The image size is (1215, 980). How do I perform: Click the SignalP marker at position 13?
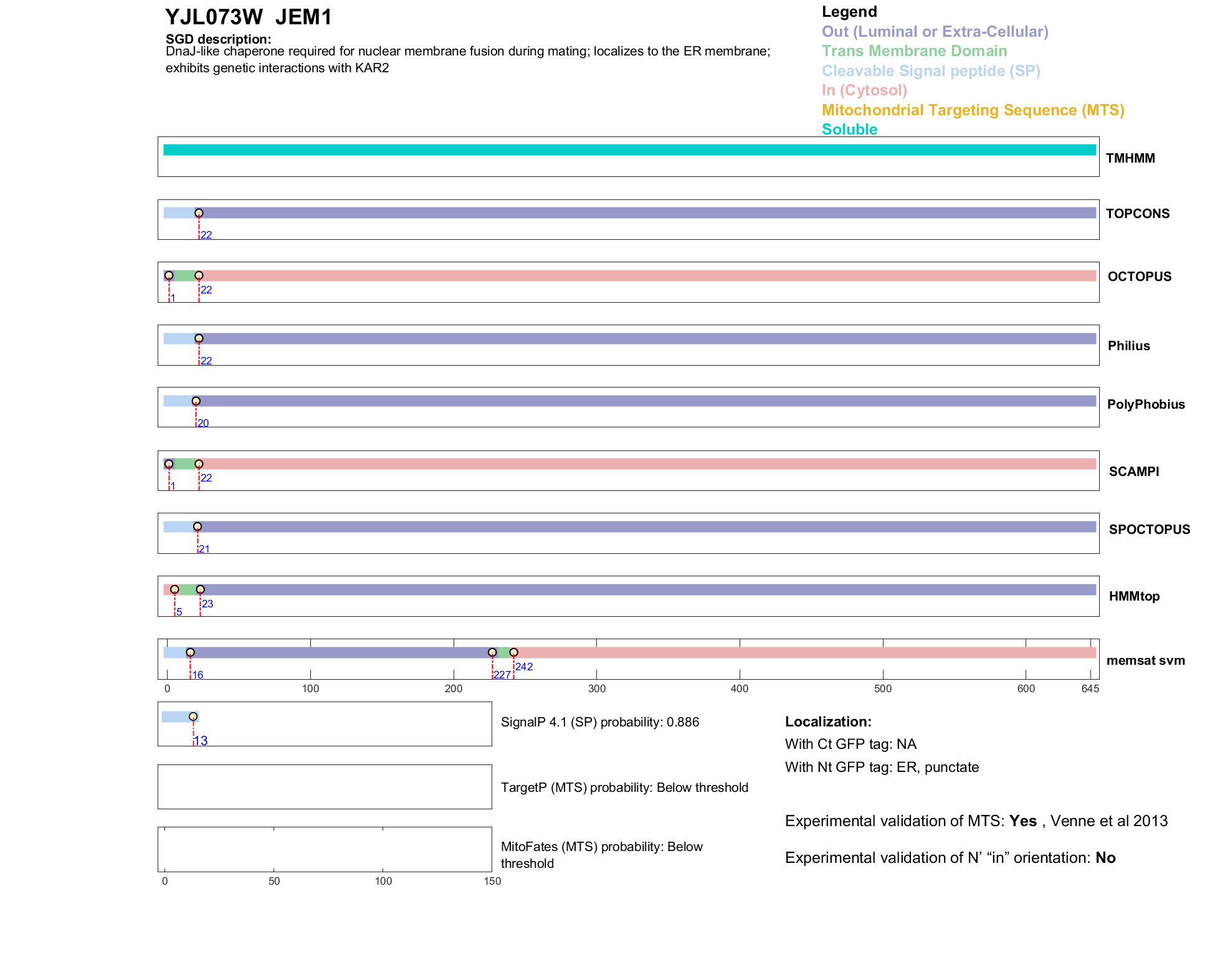click(x=193, y=716)
